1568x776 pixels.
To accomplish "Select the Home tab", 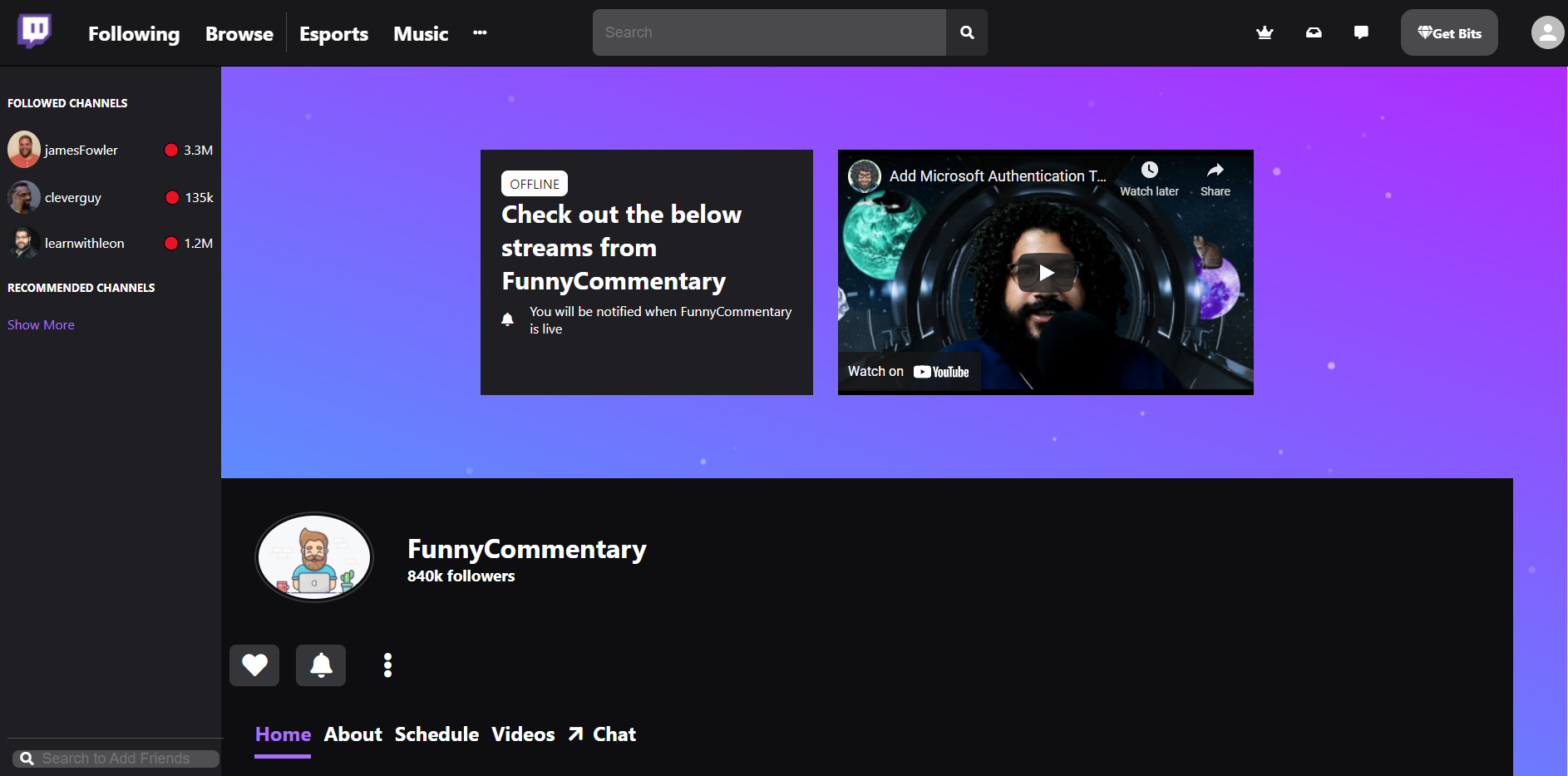I will (x=283, y=734).
